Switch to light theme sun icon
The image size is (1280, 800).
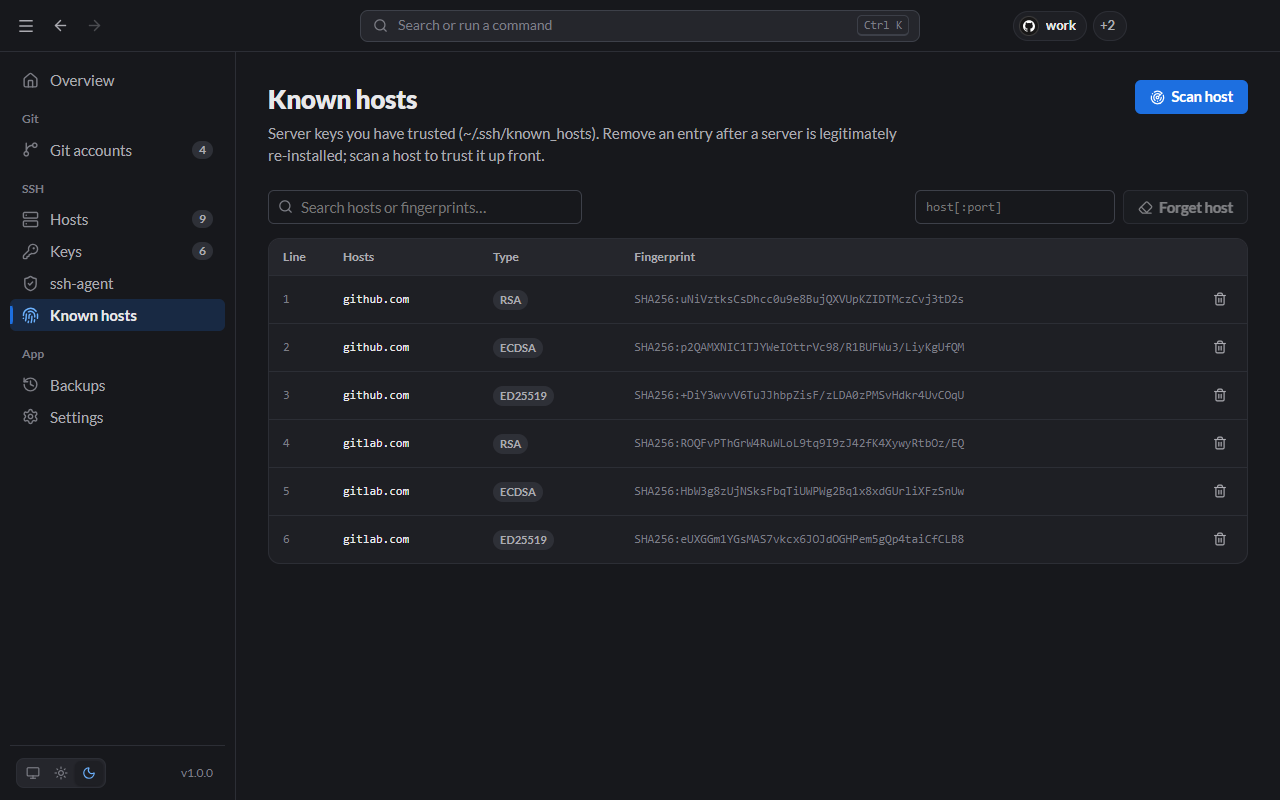pos(61,773)
